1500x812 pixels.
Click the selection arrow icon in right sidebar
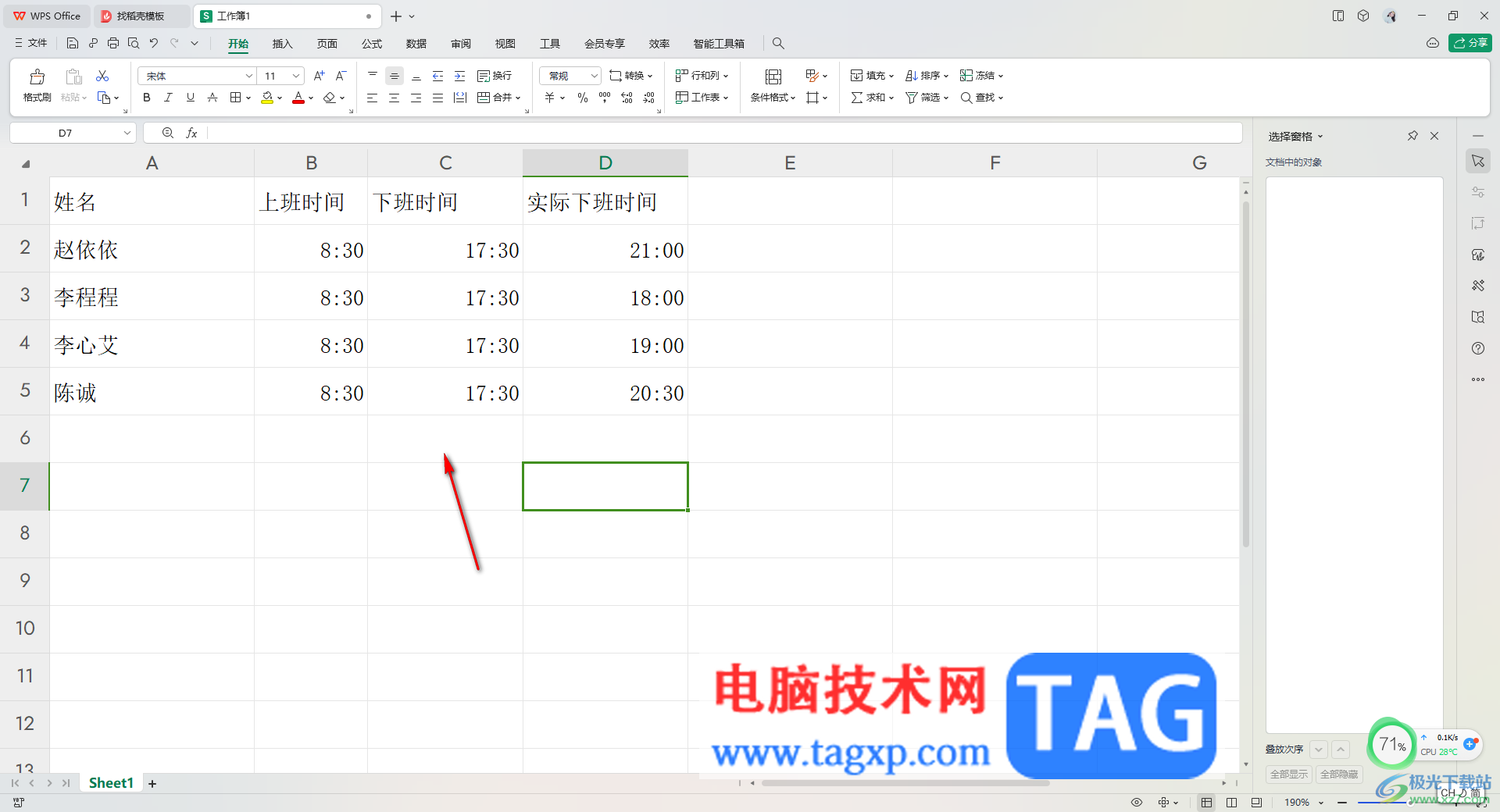click(1478, 161)
